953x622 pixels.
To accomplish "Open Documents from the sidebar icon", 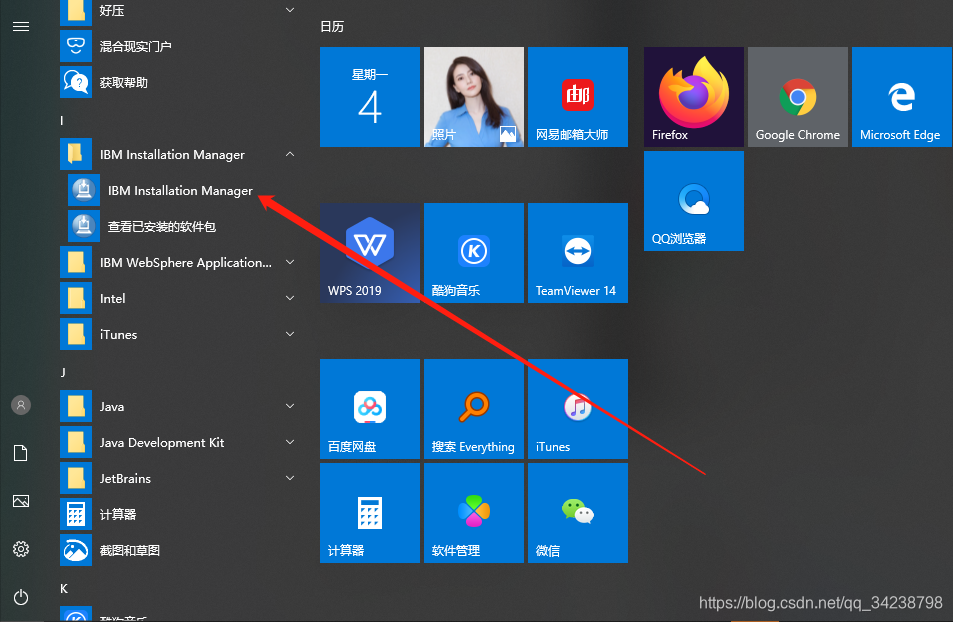I will 21,453.
